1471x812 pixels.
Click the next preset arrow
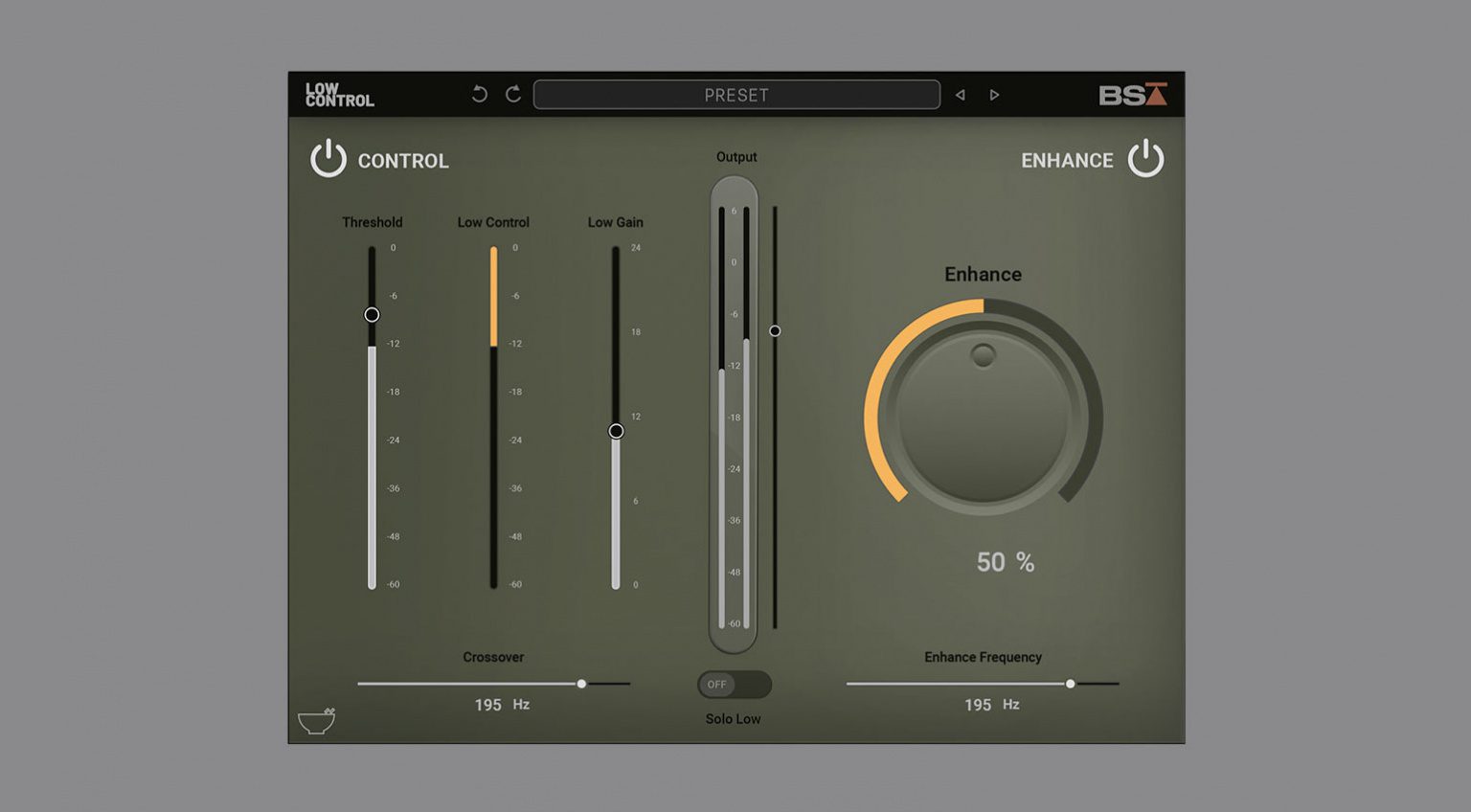[x=994, y=95]
